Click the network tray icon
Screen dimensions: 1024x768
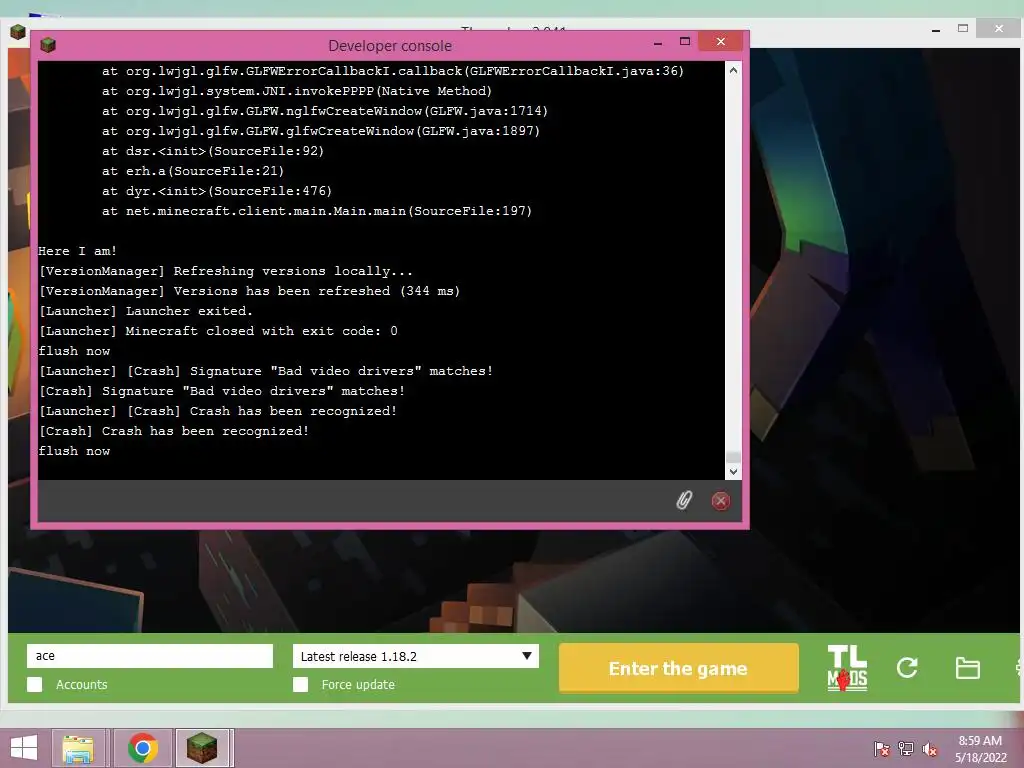[906, 749]
